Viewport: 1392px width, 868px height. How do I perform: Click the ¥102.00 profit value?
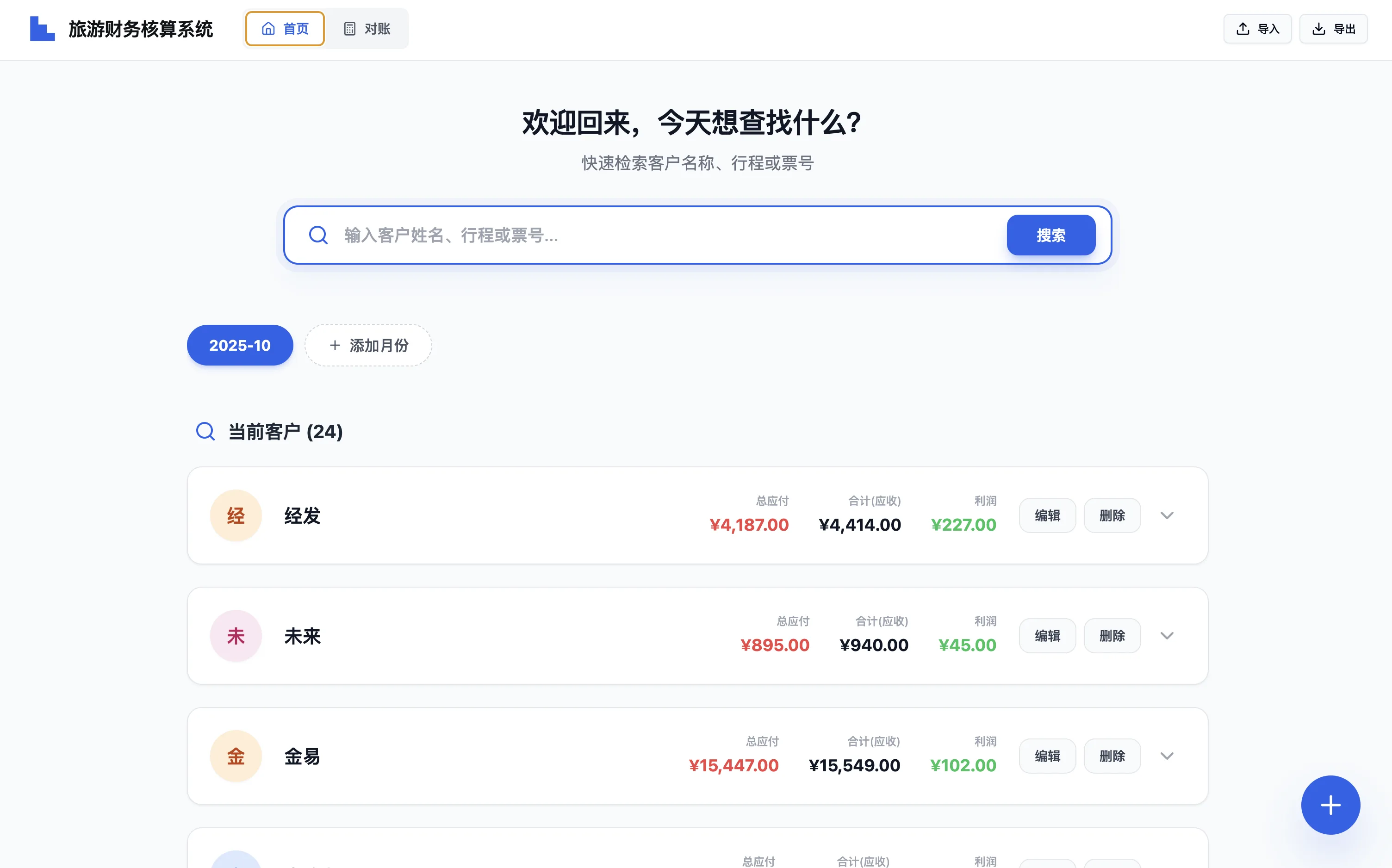pos(963,765)
